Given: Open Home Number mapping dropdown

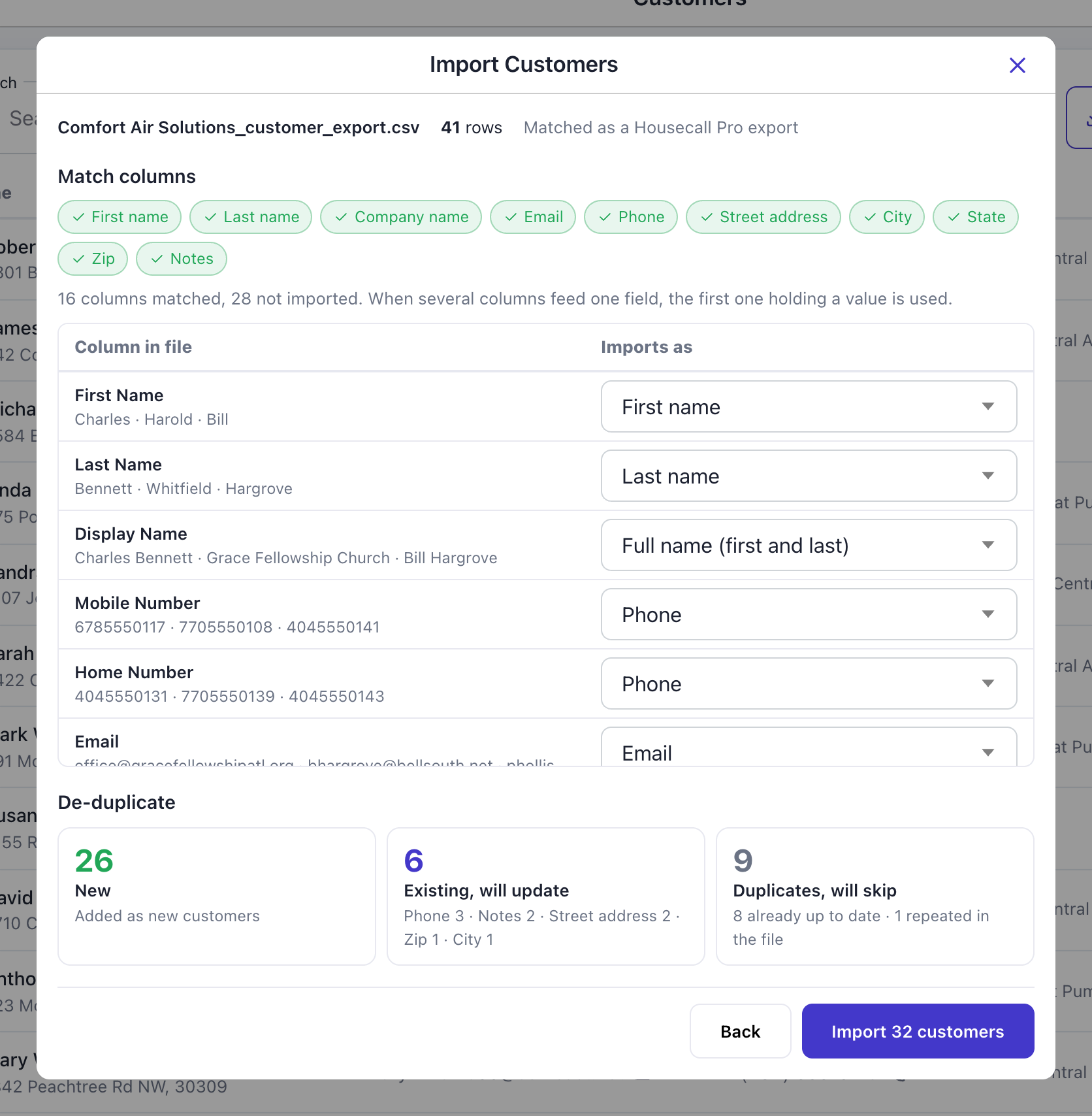Looking at the screenshot, I should coord(809,683).
